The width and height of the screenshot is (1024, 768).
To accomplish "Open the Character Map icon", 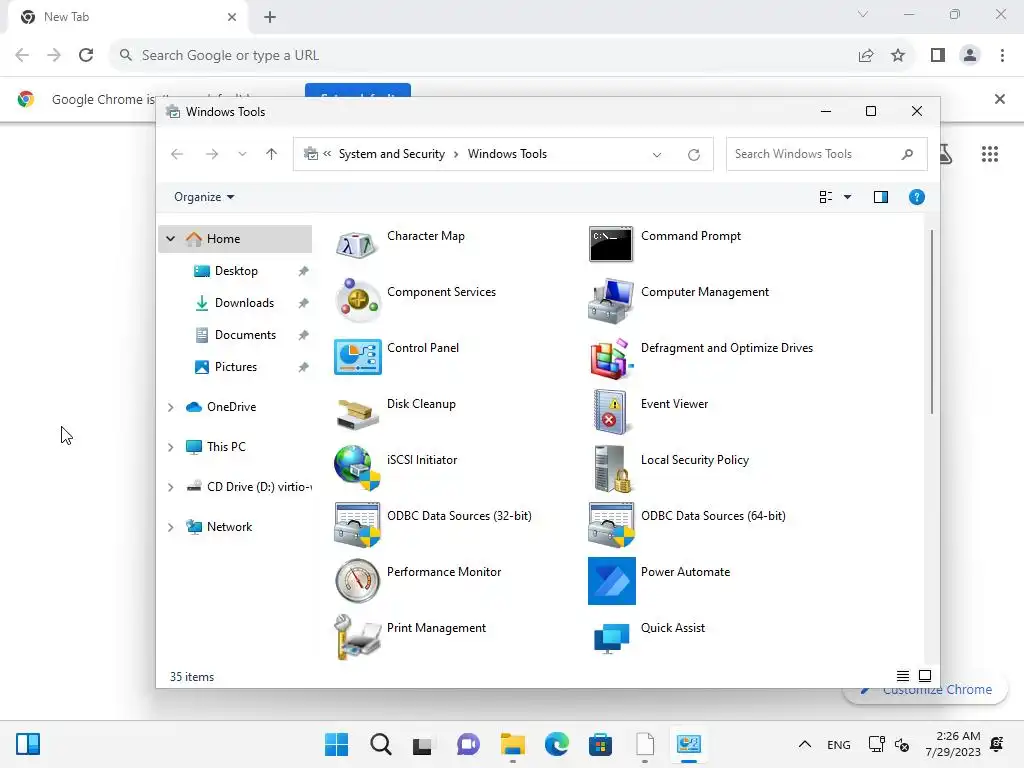I will pos(357,245).
